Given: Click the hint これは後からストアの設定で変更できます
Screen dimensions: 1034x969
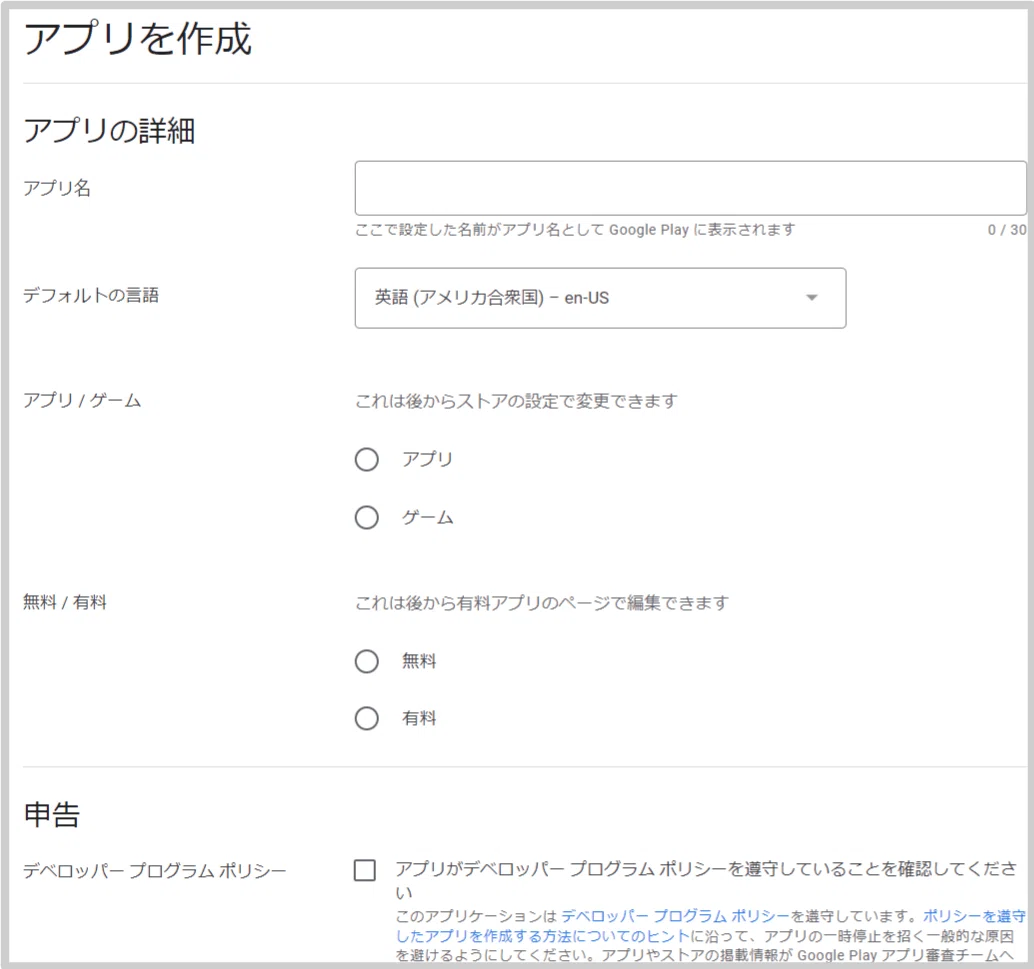Looking at the screenshot, I should point(516,401).
